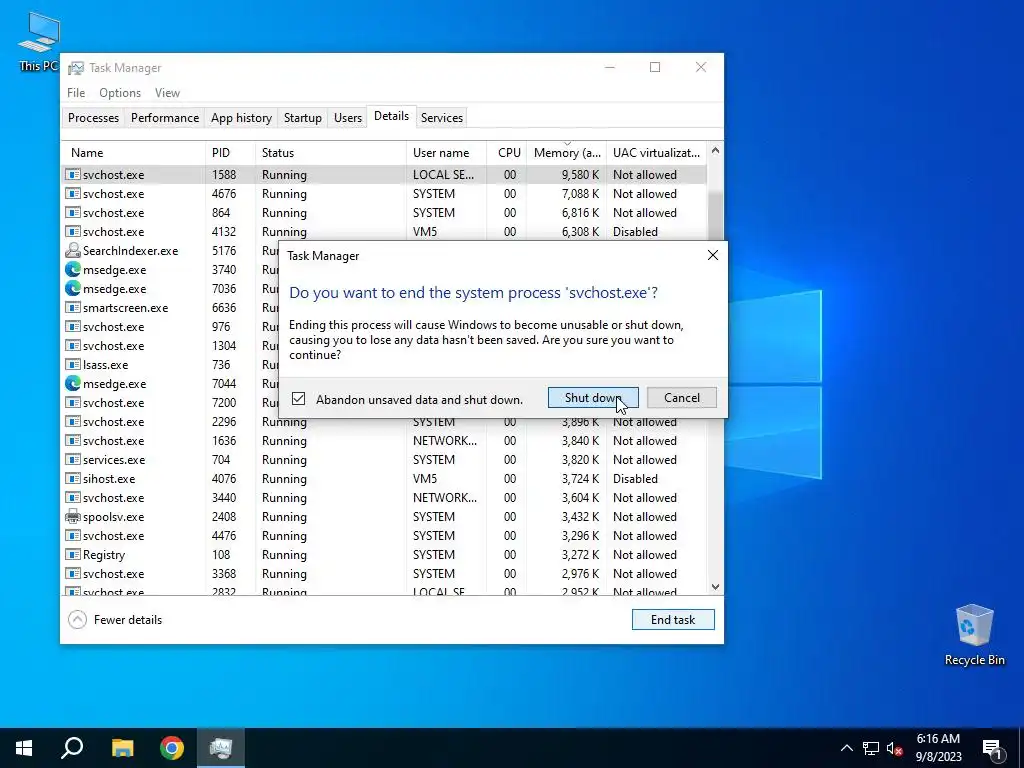Click the scrollbar down arrow in process list
Image resolution: width=1024 pixels, height=768 pixels.
click(715, 586)
